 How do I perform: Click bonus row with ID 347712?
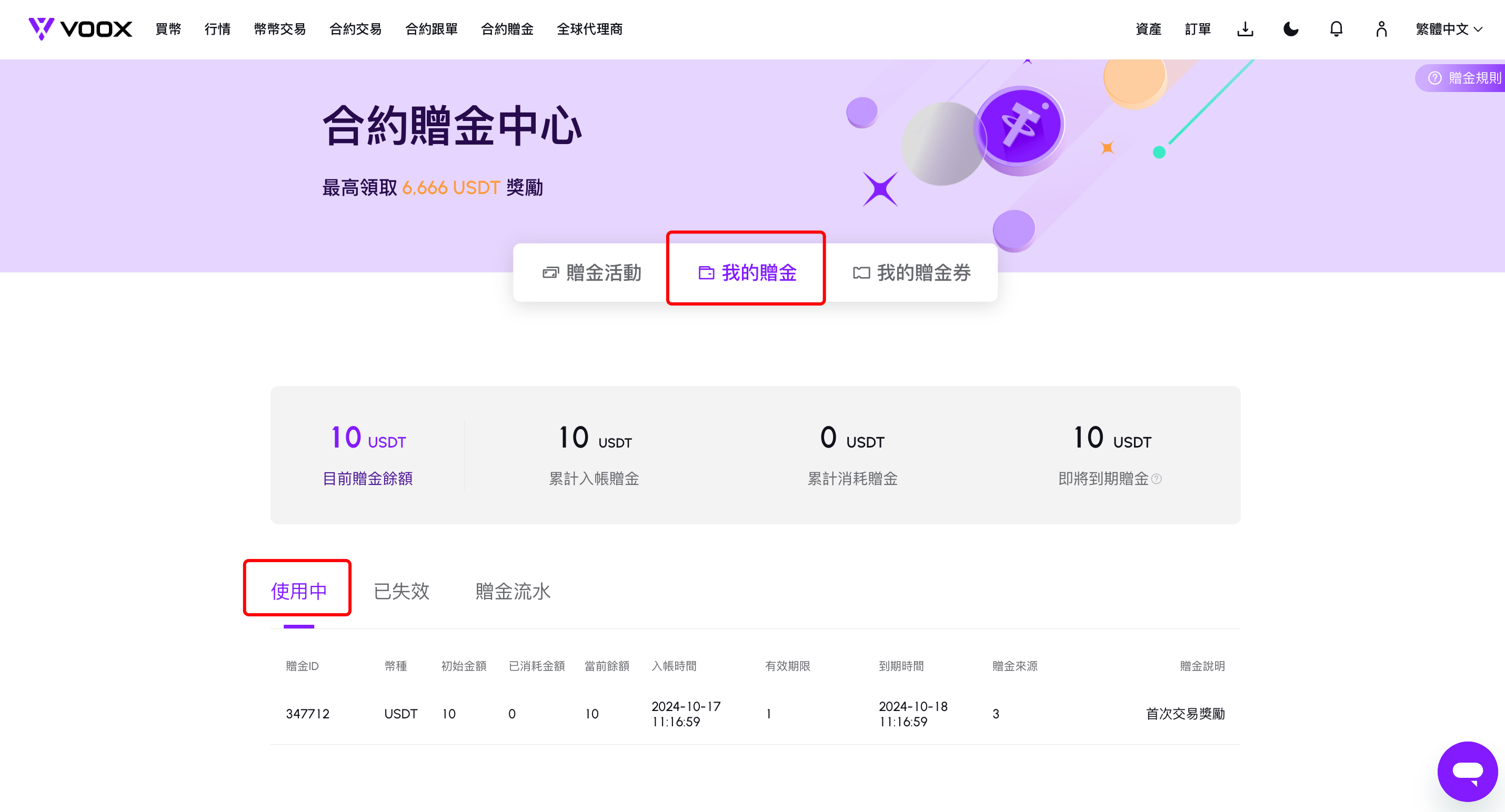[x=755, y=713]
